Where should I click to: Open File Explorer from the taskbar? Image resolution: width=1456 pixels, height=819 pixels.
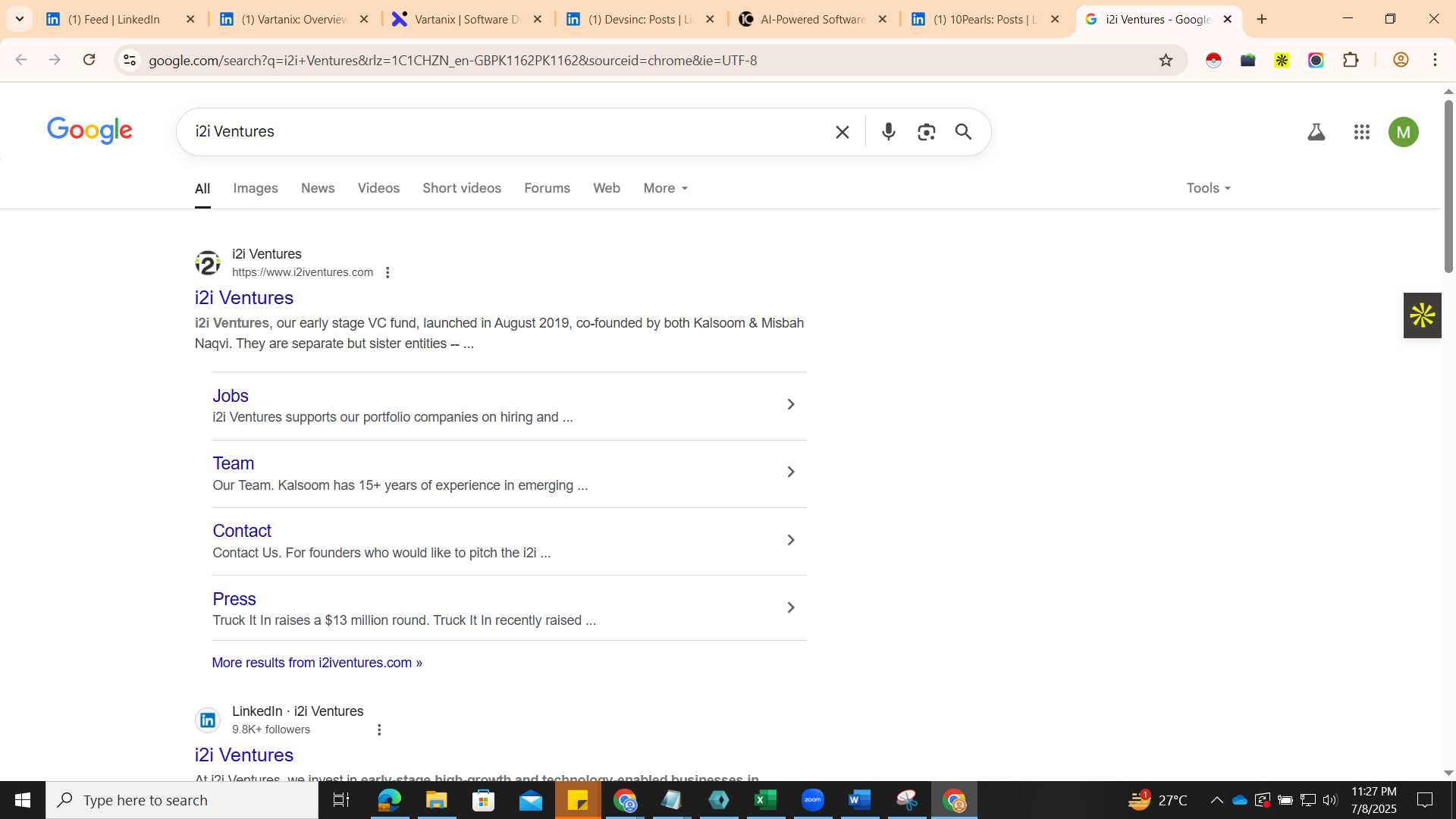coord(436,800)
